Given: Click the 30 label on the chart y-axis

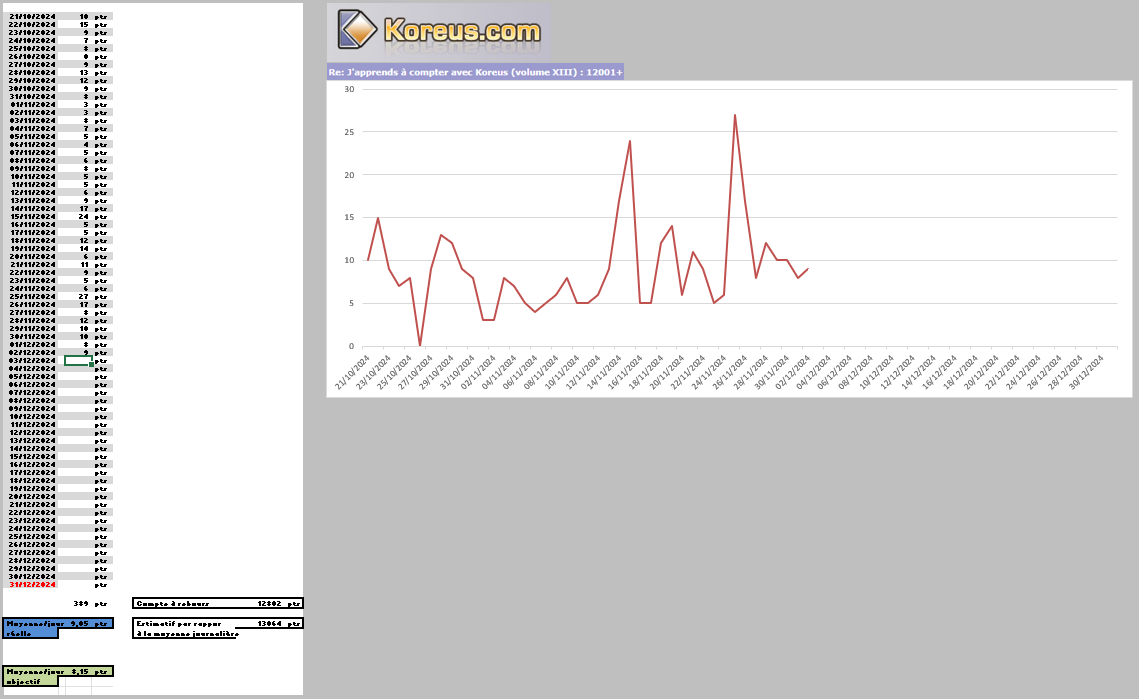Looking at the screenshot, I should 350,89.
